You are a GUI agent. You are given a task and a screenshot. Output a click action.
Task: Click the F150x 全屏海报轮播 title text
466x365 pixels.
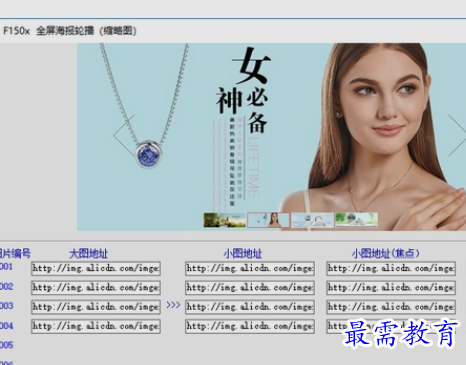pos(69,31)
